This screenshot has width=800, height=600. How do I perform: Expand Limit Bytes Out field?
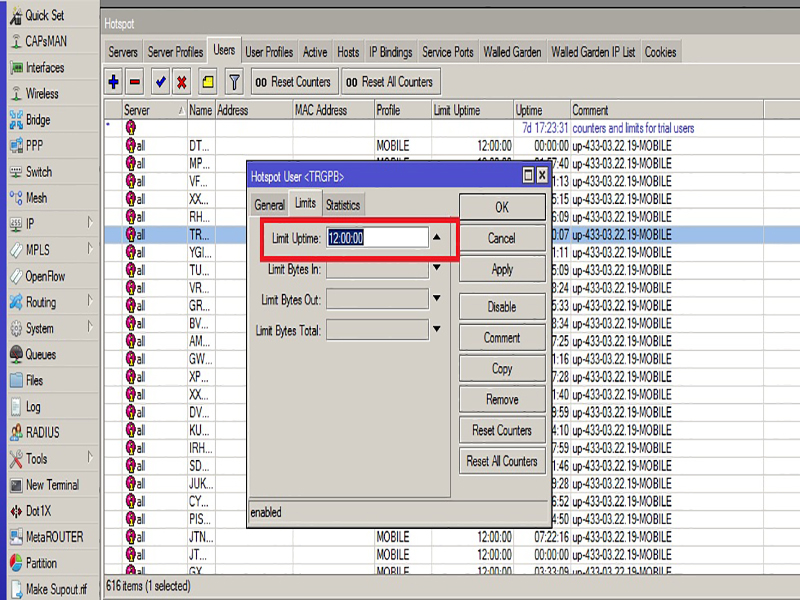tap(437, 298)
